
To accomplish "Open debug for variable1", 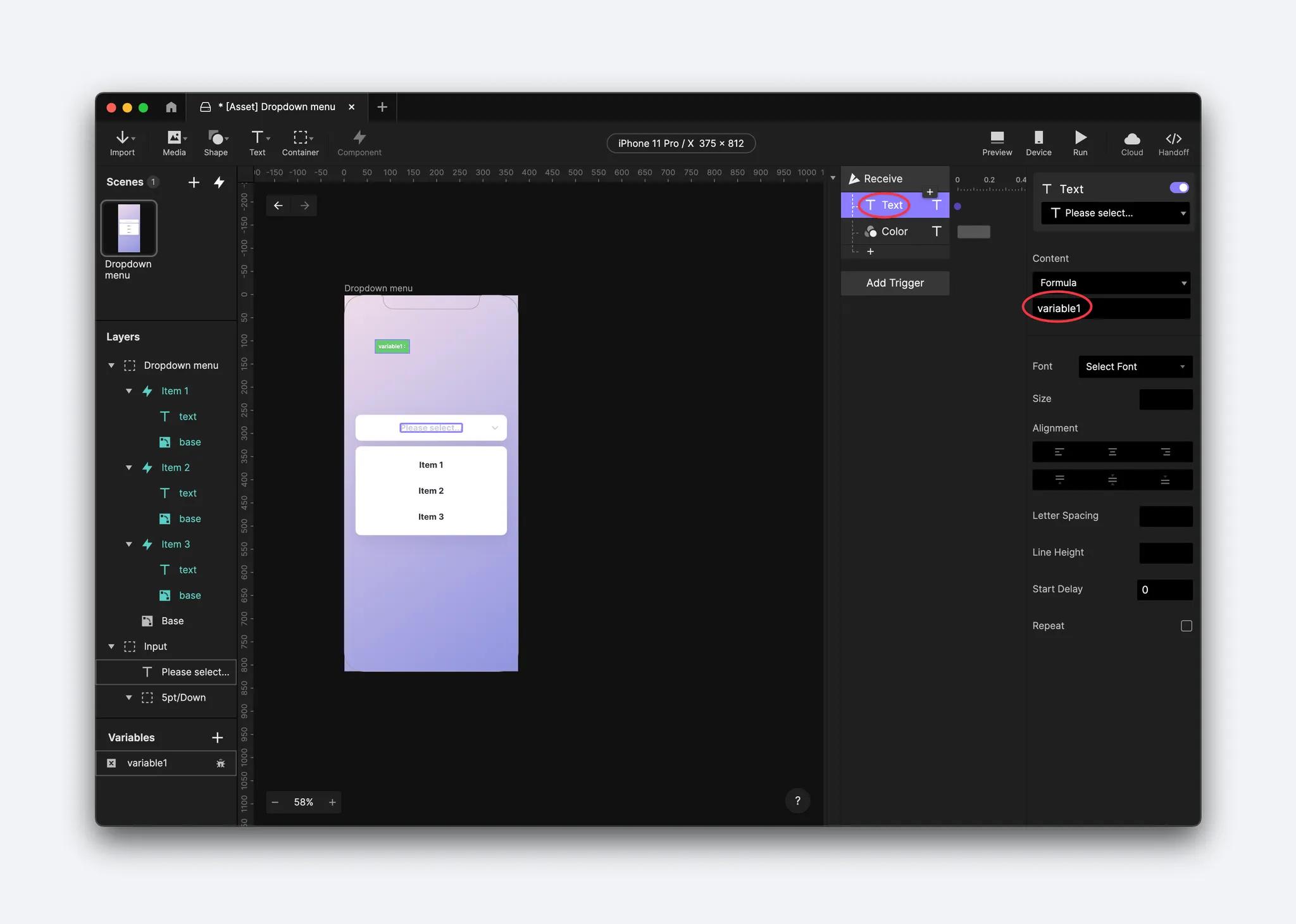I will (220, 763).
